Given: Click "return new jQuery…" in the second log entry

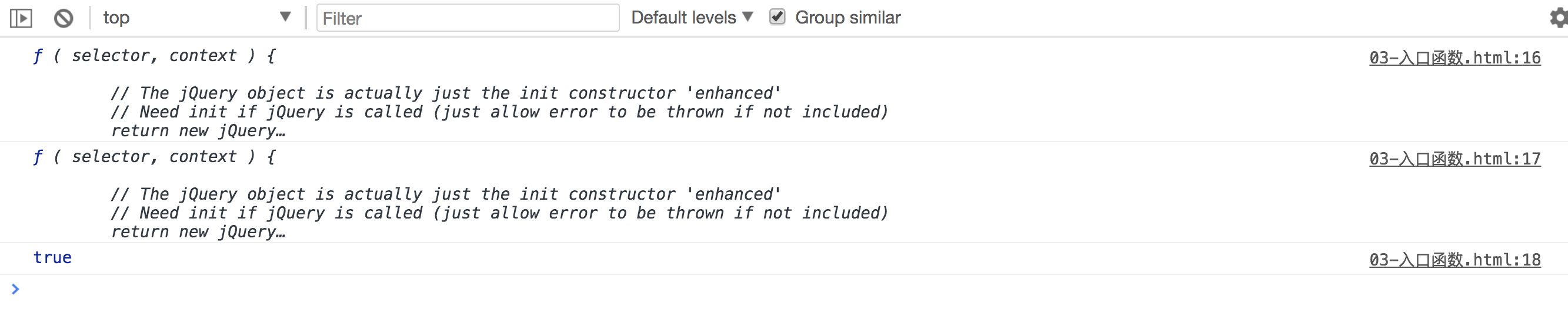Looking at the screenshot, I should 198,231.
